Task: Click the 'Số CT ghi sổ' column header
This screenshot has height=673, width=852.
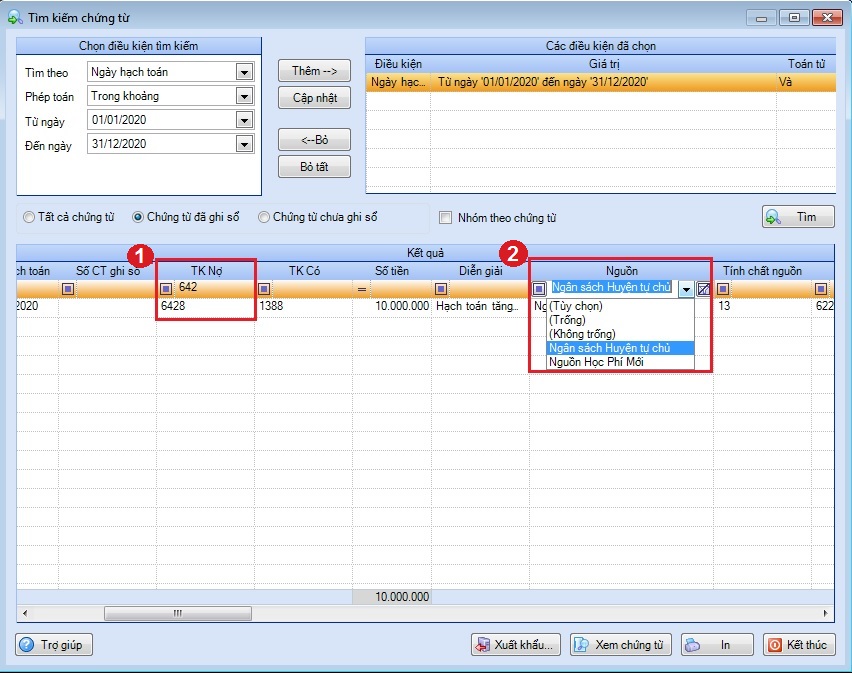Action: (108, 271)
